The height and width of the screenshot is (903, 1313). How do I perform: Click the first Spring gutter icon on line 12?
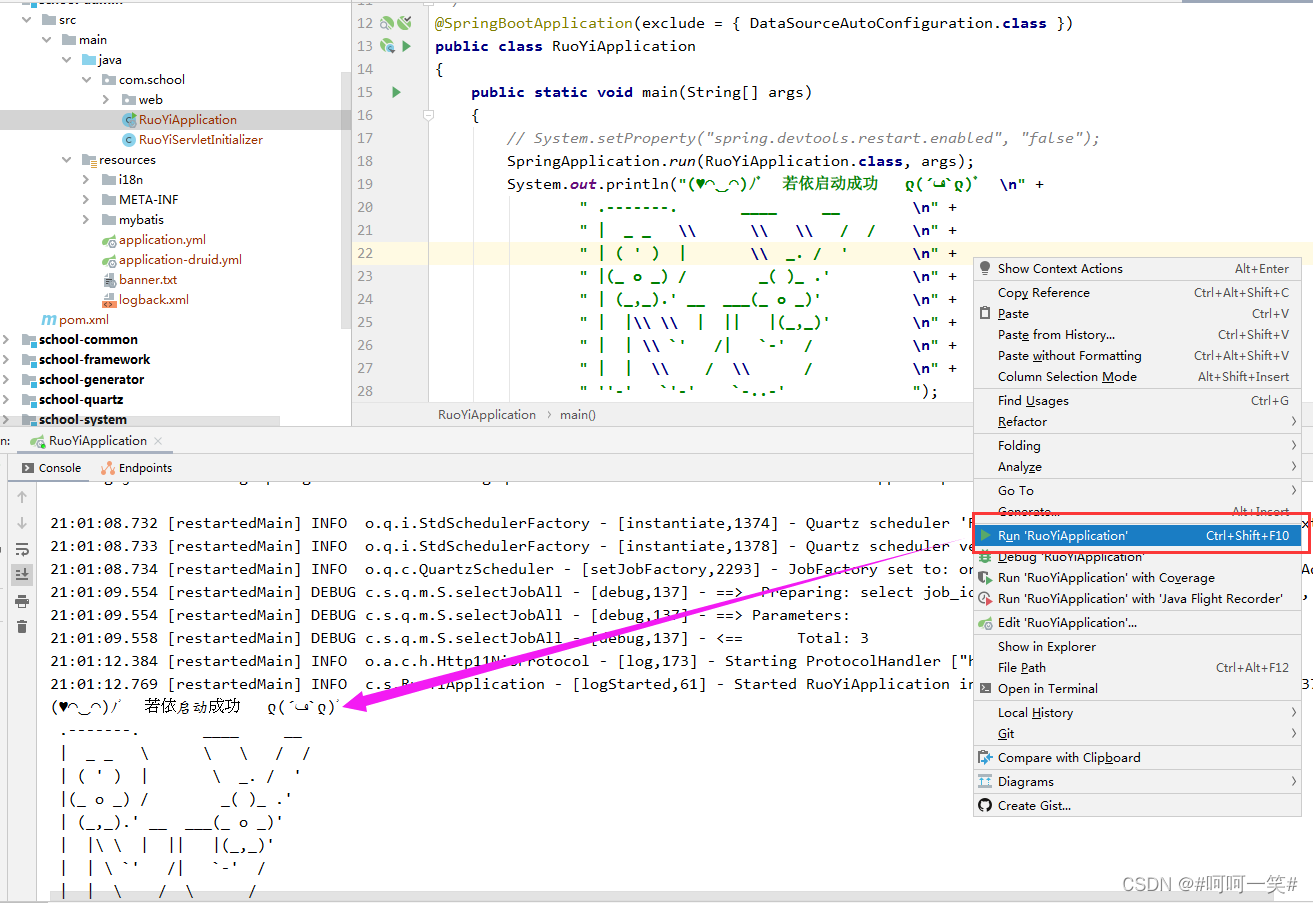click(x=386, y=23)
